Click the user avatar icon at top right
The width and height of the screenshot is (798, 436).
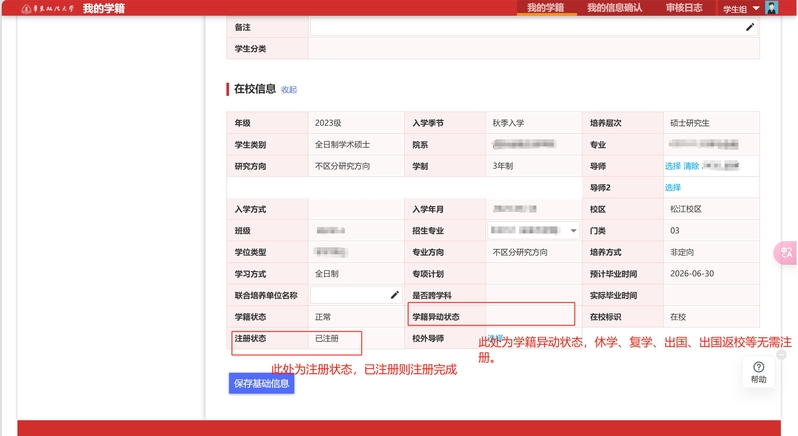pyautogui.click(x=771, y=8)
